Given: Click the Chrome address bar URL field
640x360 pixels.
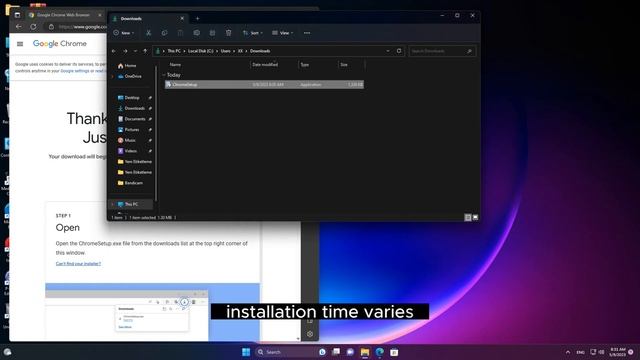Looking at the screenshot, I should point(82,27).
